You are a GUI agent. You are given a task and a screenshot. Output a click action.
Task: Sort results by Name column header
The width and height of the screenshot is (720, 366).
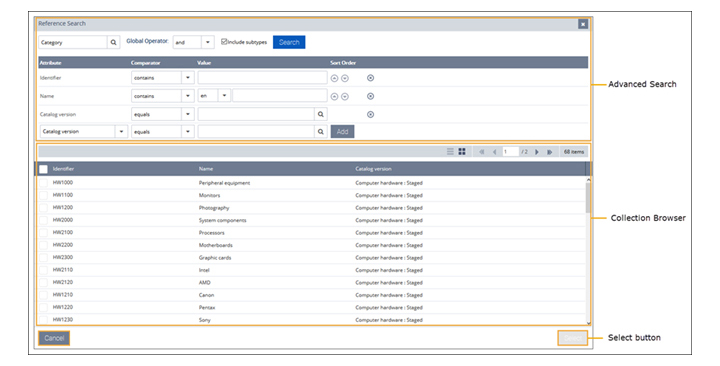point(206,169)
